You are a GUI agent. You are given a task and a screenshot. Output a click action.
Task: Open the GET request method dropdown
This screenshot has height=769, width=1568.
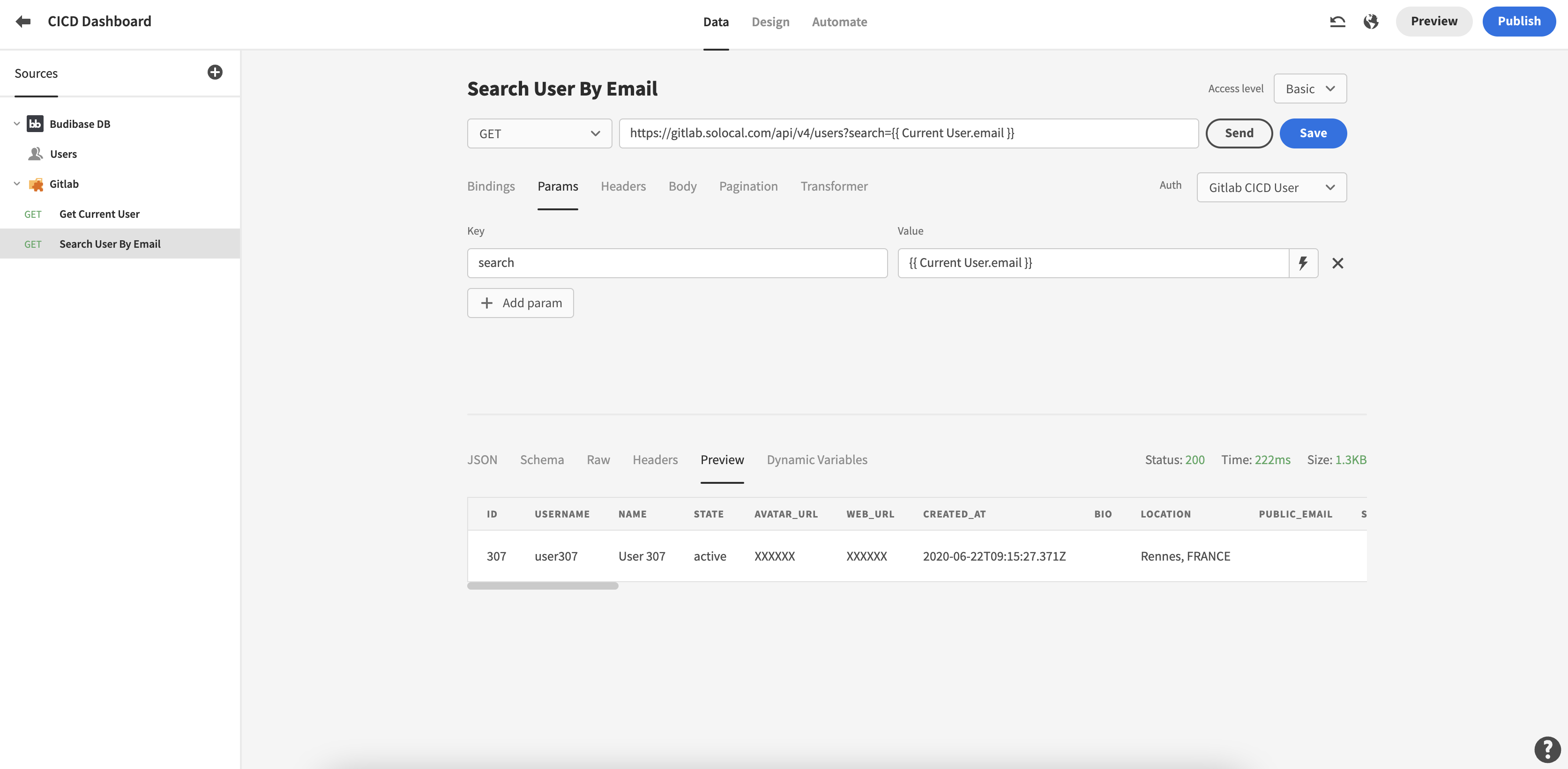(x=539, y=133)
